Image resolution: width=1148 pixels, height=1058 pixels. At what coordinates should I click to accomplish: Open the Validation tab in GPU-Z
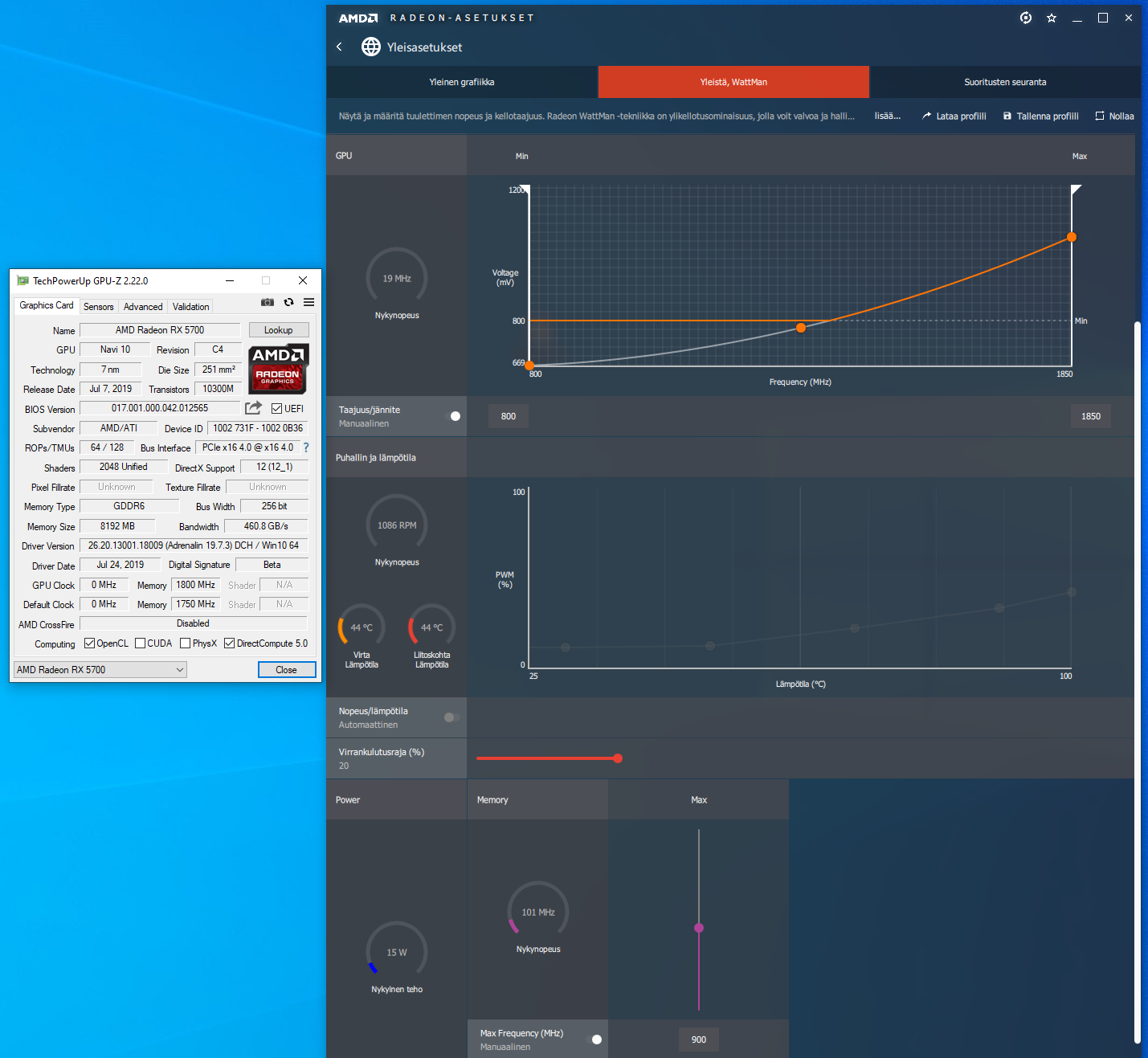click(191, 307)
